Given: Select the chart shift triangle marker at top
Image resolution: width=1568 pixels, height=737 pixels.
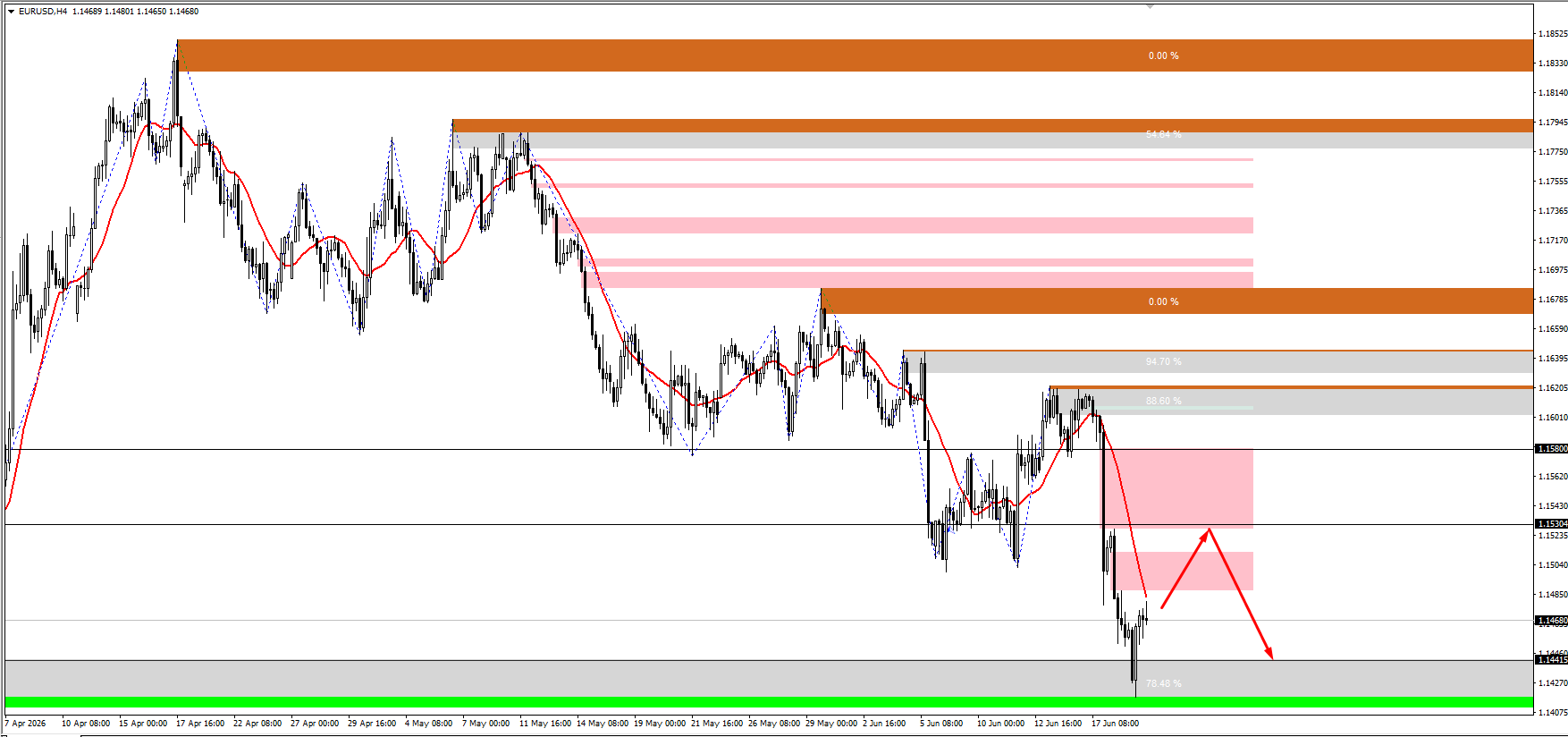Looking at the screenshot, I should point(1150,6).
